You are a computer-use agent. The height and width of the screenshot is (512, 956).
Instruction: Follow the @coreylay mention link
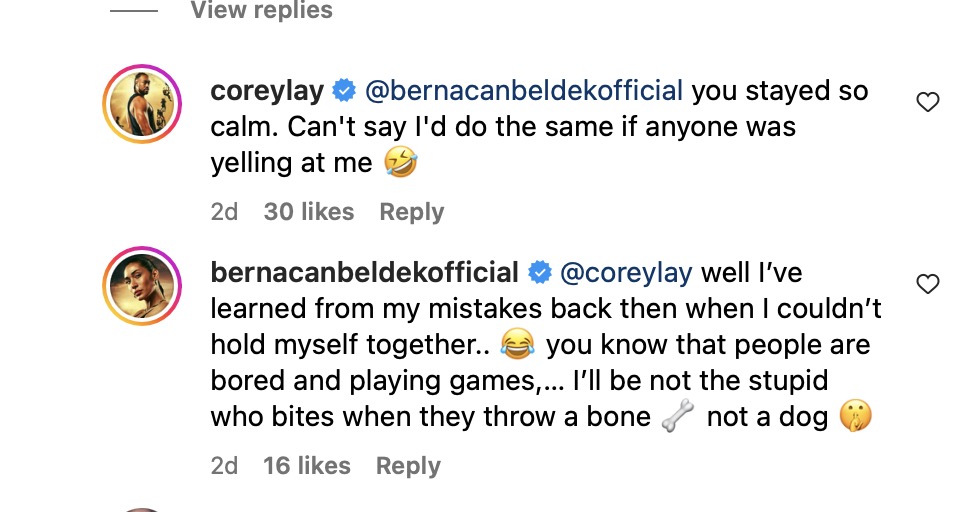coord(626,272)
